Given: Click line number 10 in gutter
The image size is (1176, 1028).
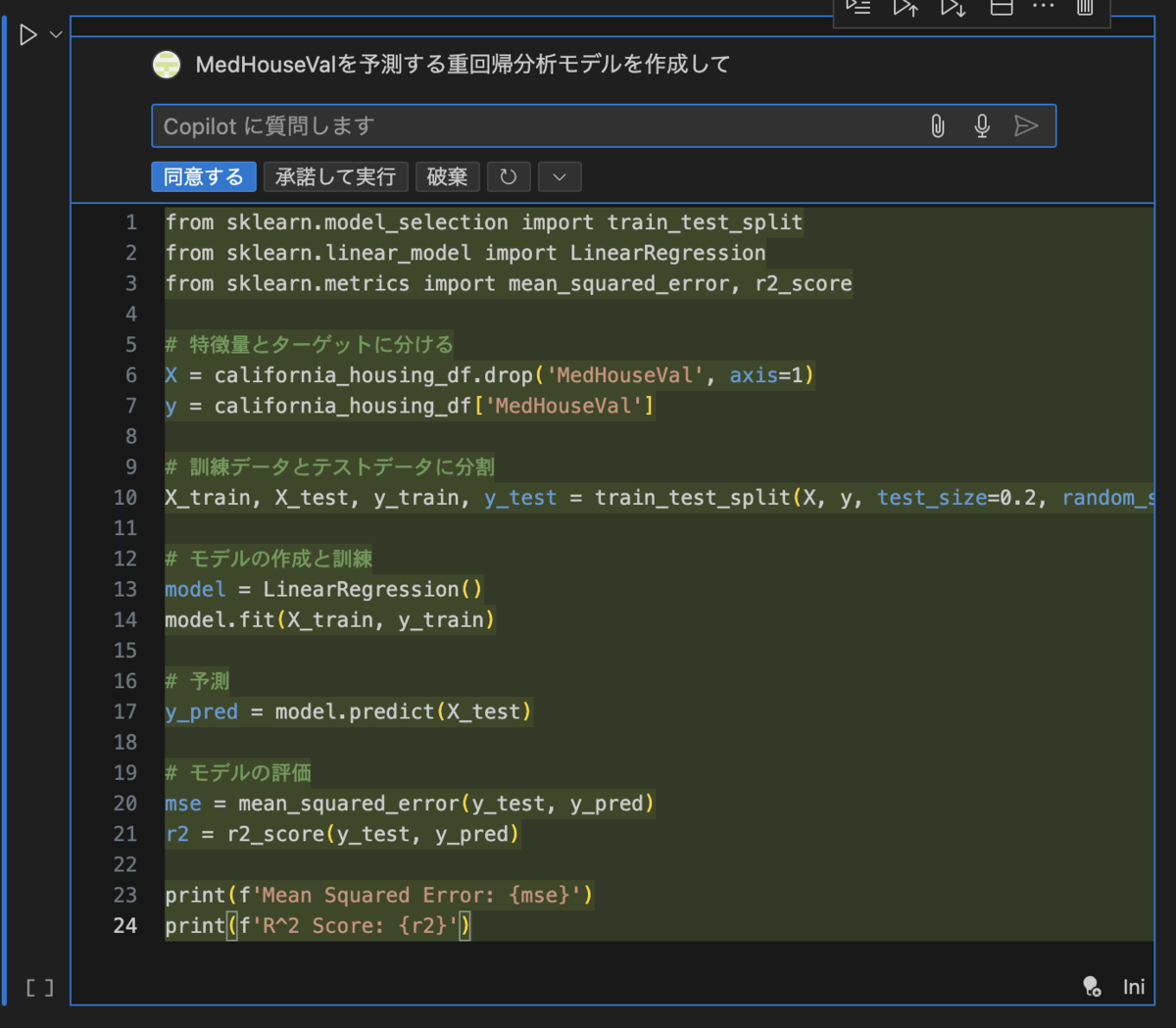Looking at the screenshot, I should click(125, 498).
